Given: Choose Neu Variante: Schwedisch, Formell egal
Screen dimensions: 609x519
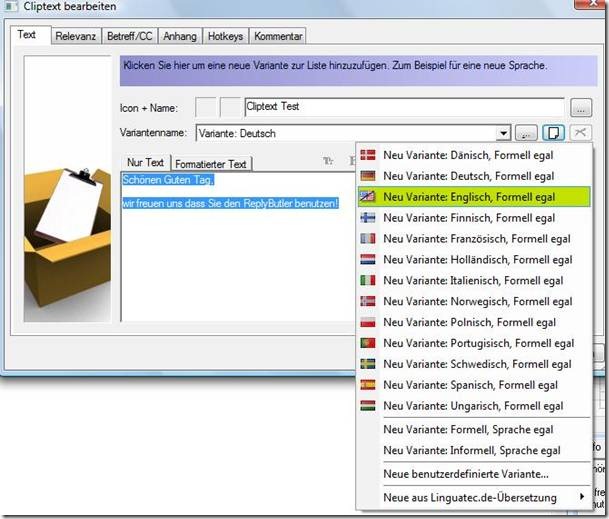Looking at the screenshot, I should [x=474, y=364].
